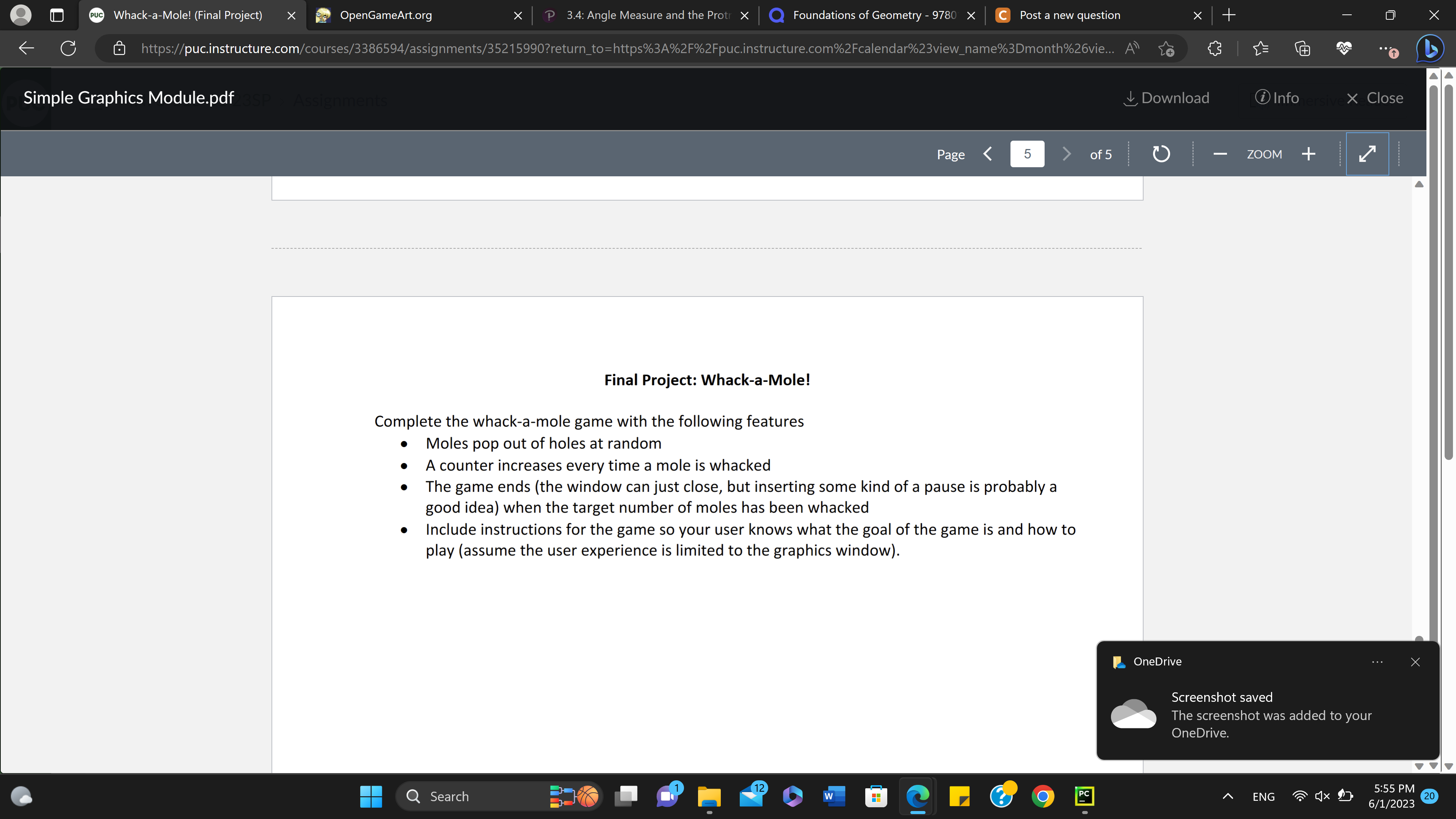
Task: Expand the OneDrive notification options
Action: (1378, 661)
